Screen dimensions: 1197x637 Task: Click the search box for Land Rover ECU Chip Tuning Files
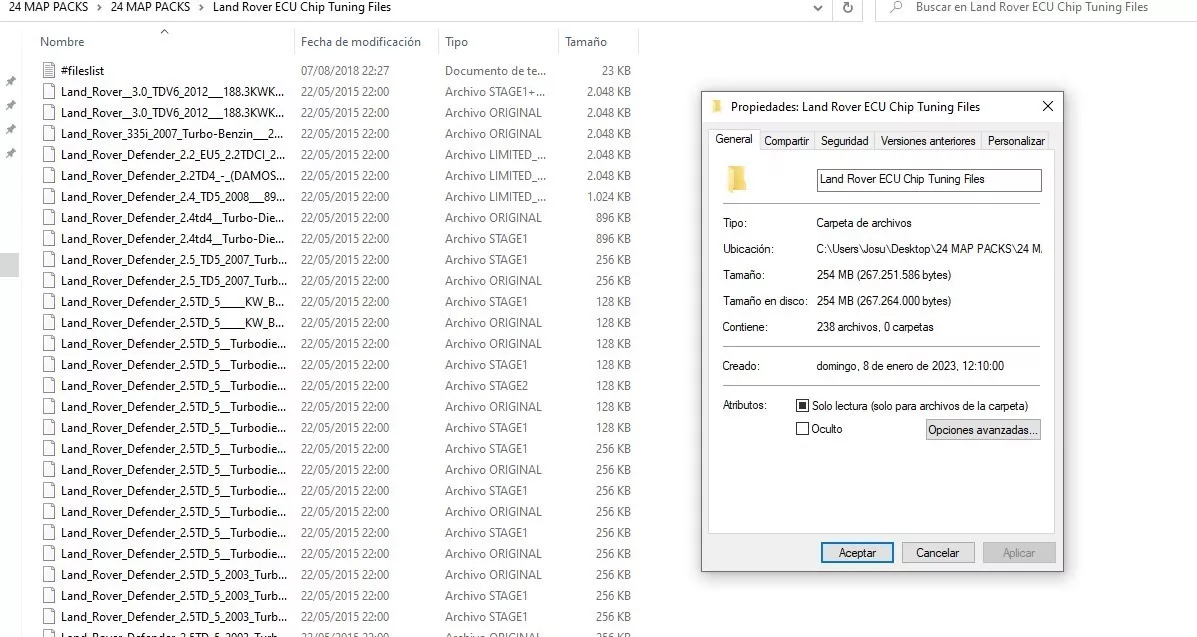[1038, 7]
